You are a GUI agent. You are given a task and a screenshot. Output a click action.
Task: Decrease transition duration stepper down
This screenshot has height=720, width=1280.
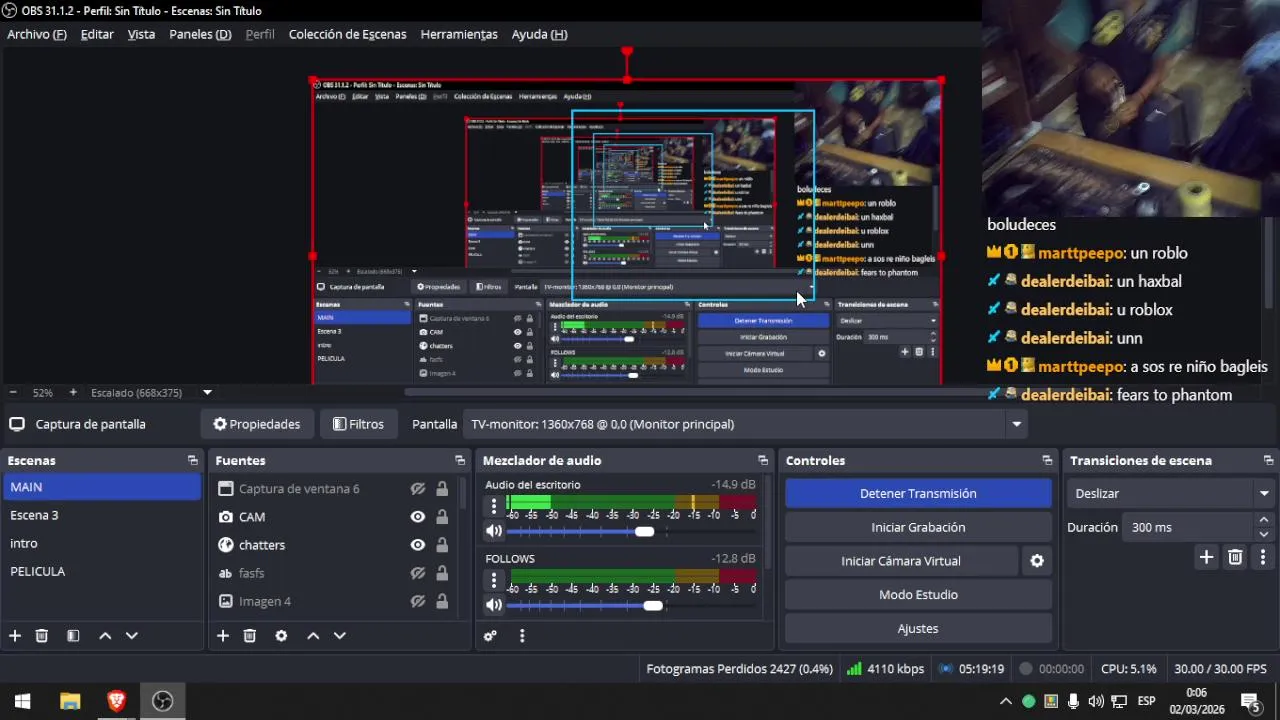coord(1264,534)
